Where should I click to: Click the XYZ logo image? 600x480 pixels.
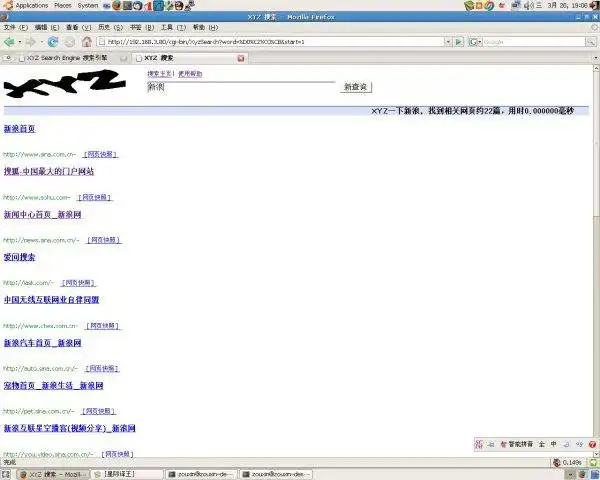[x=65, y=83]
